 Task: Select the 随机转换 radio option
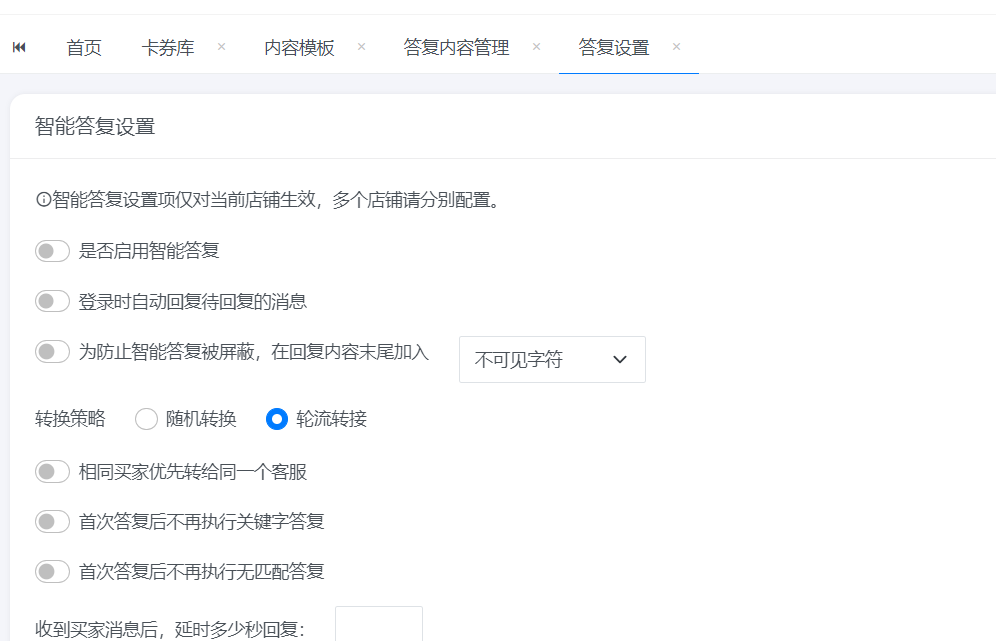[x=147, y=419]
